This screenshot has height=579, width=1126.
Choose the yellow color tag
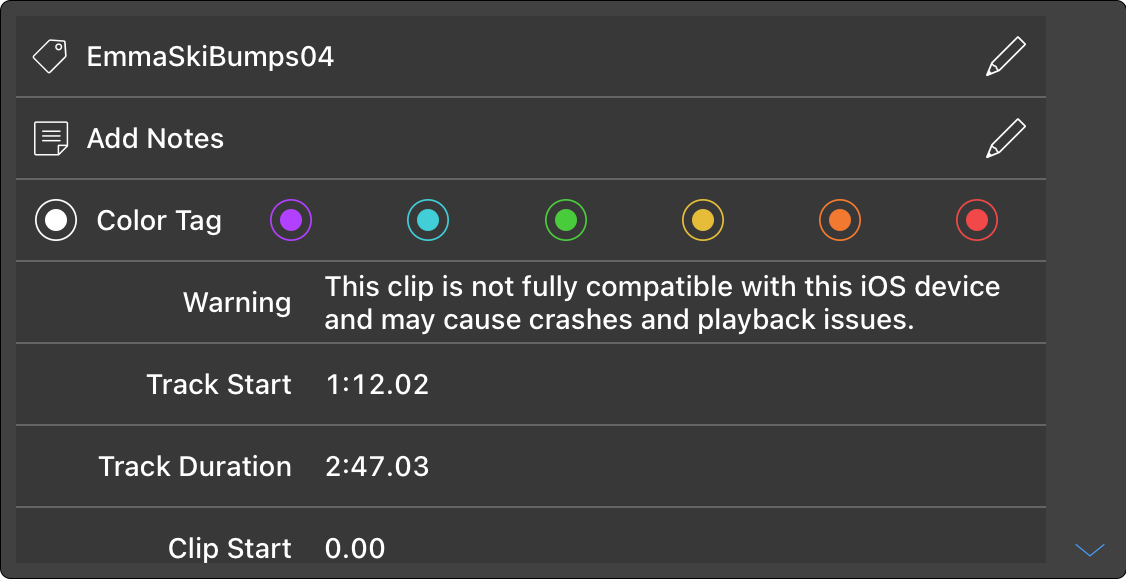[703, 220]
